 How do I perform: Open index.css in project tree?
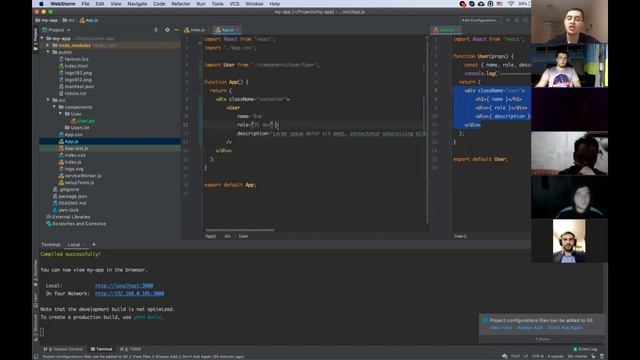[x=72, y=155]
